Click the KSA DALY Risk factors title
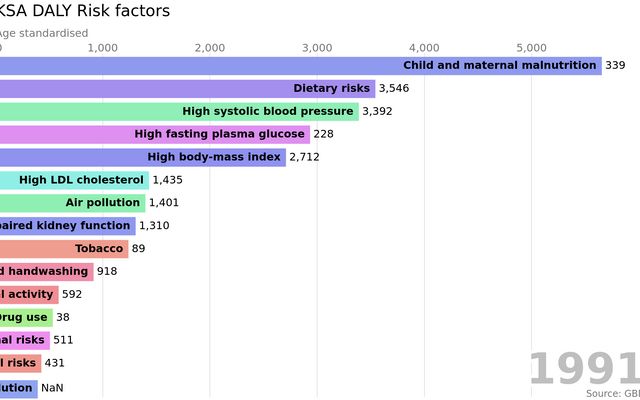The width and height of the screenshot is (640, 400). tap(84, 11)
